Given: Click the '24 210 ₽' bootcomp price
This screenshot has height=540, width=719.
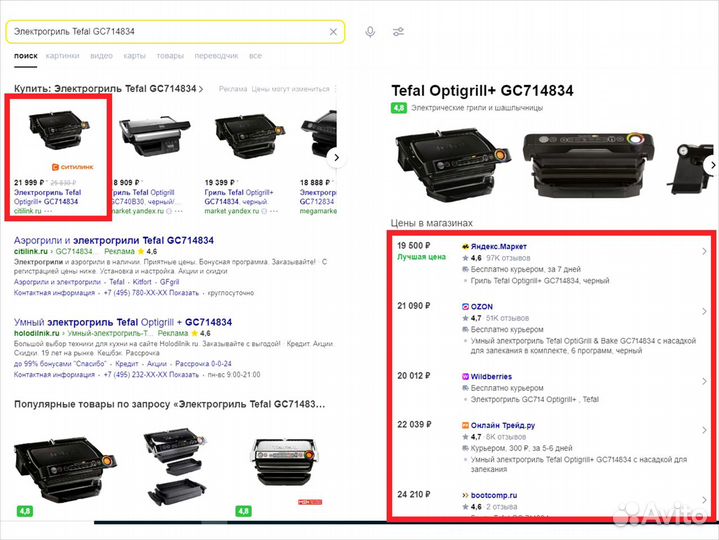Looking at the screenshot, I should coord(414,494).
